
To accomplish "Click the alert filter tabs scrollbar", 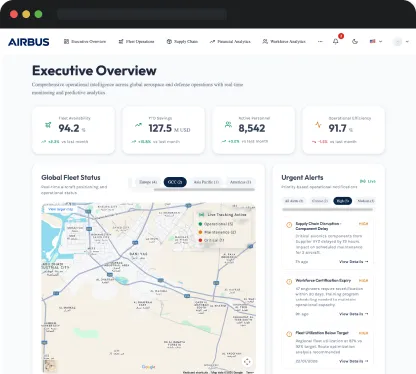I will pyautogui.click(x=327, y=209).
